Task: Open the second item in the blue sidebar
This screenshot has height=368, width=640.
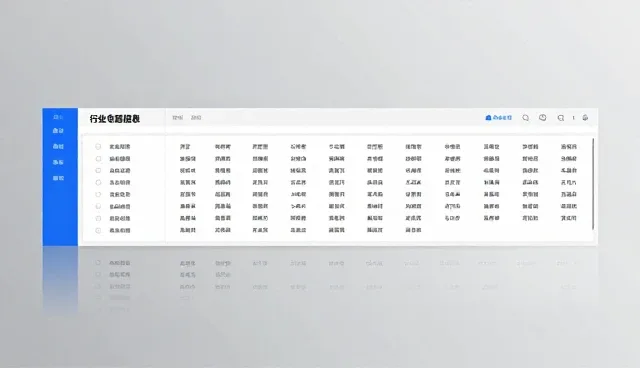Action: point(58,131)
